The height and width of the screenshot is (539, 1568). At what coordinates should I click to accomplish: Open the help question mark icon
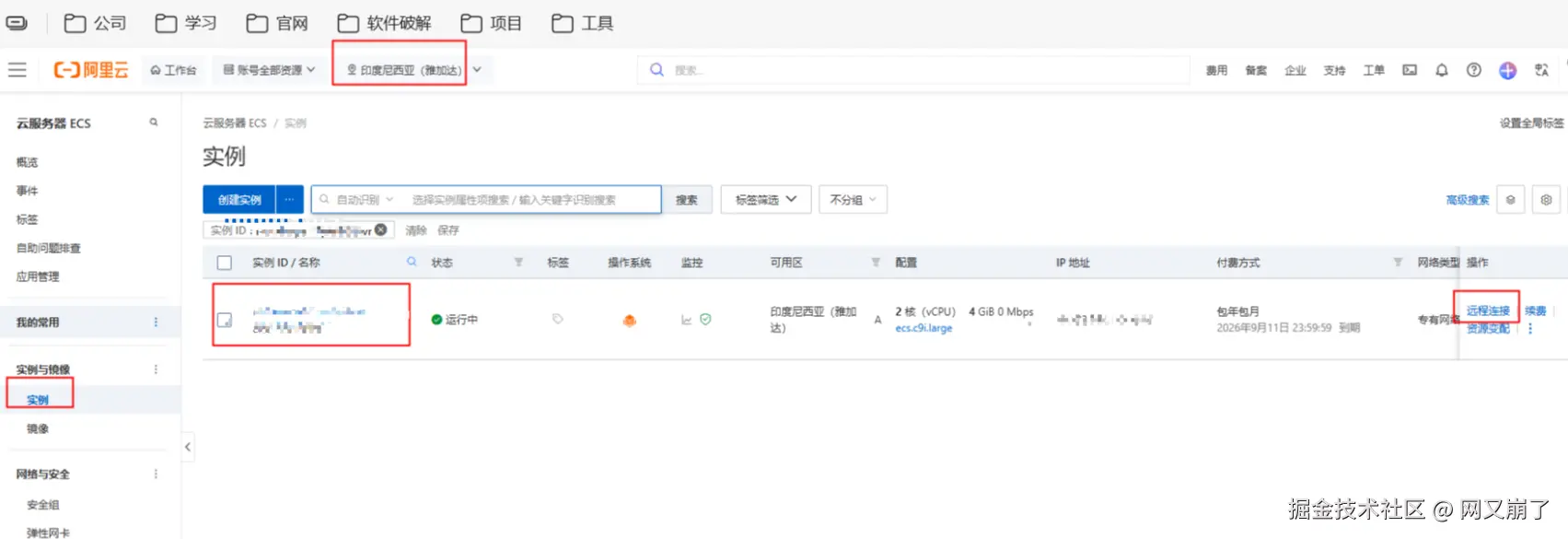pyautogui.click(x=1474, y=70)
